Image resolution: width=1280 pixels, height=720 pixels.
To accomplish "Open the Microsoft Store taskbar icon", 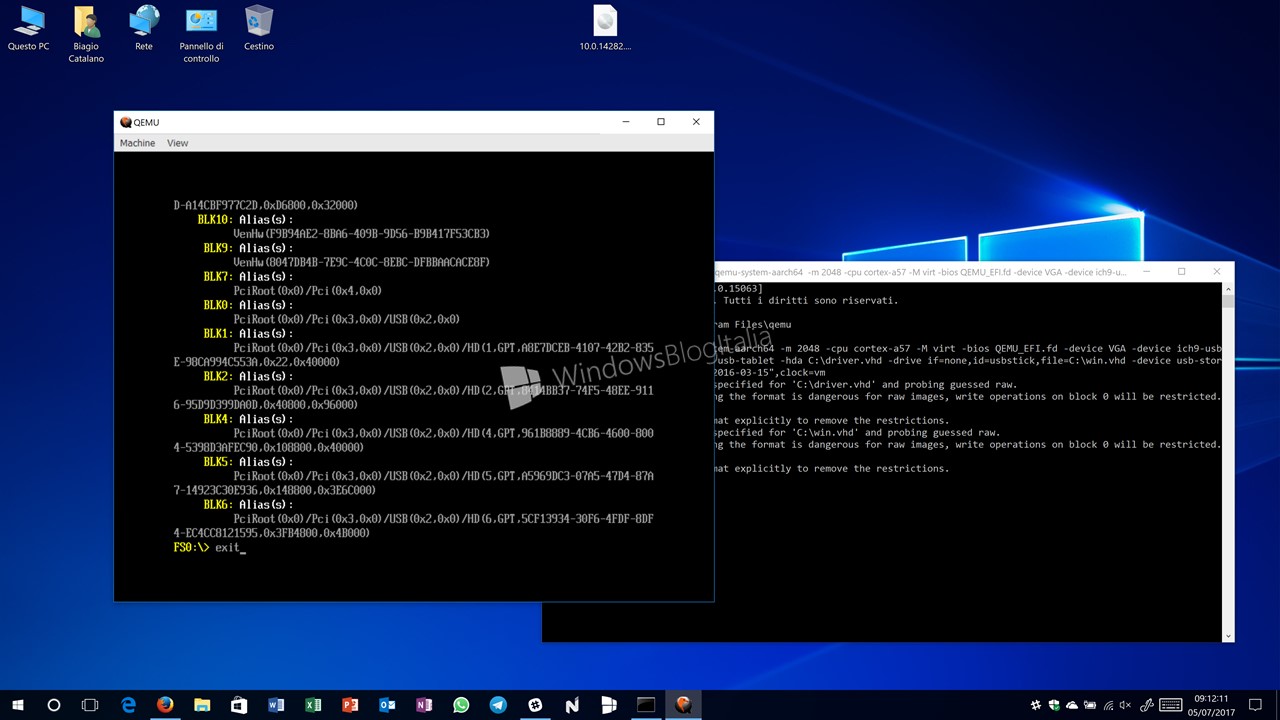I will tap(239, 705).
